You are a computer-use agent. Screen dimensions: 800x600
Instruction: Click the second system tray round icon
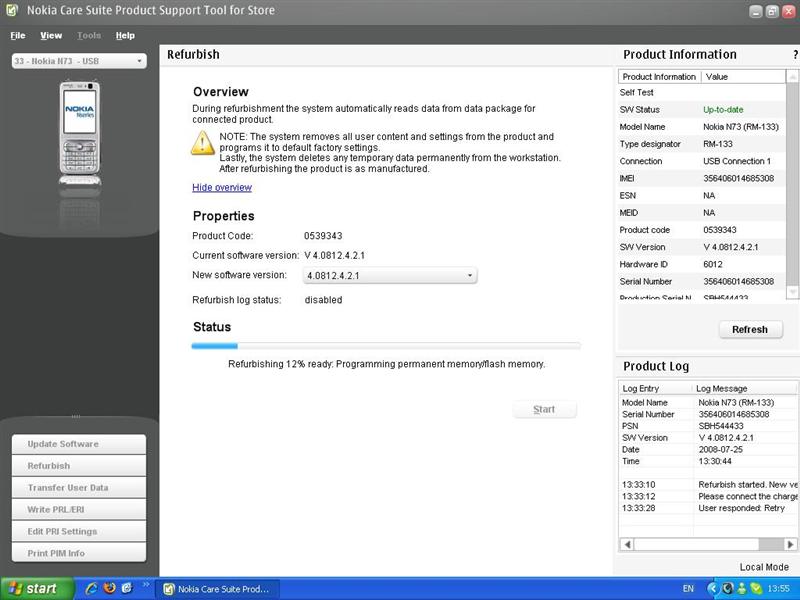(728, 589)
